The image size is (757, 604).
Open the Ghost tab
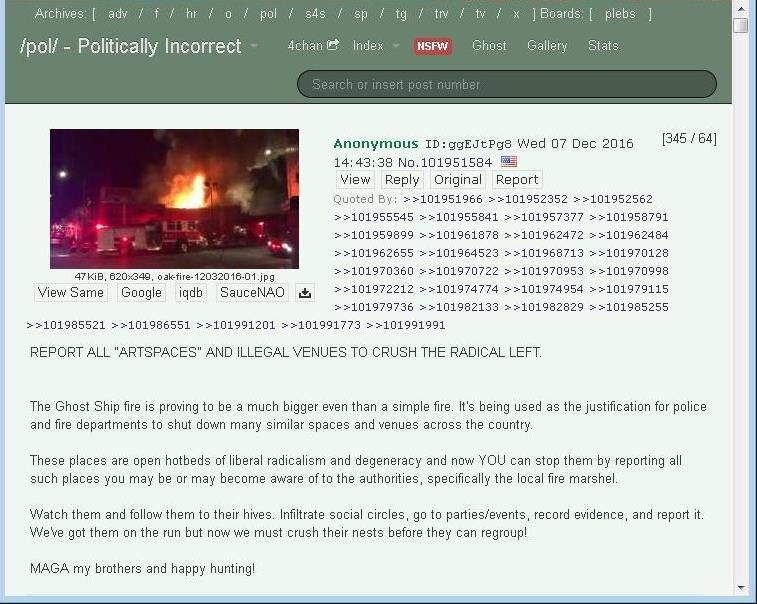[x=489, y=46]
